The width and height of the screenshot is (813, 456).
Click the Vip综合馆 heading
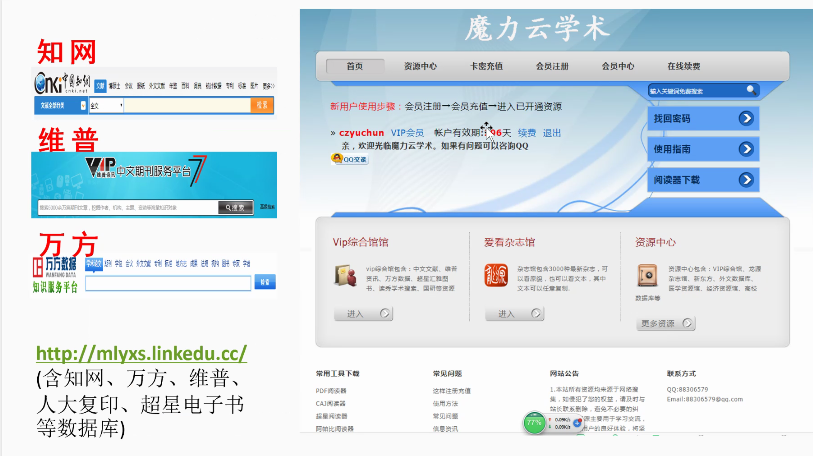tap(360, 242)
